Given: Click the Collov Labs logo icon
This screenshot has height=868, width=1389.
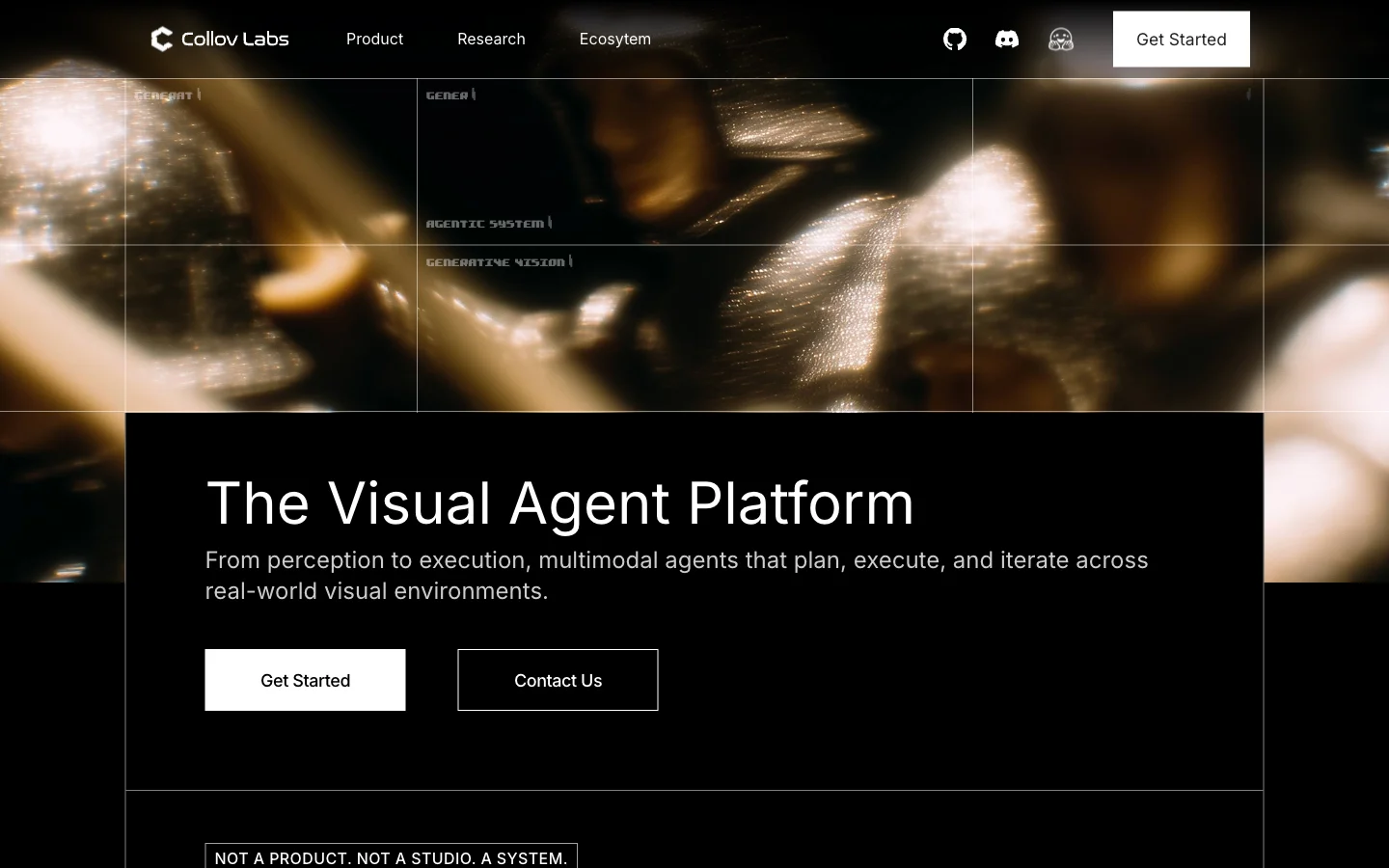Looking at the screenshot, I should [162, 39].
